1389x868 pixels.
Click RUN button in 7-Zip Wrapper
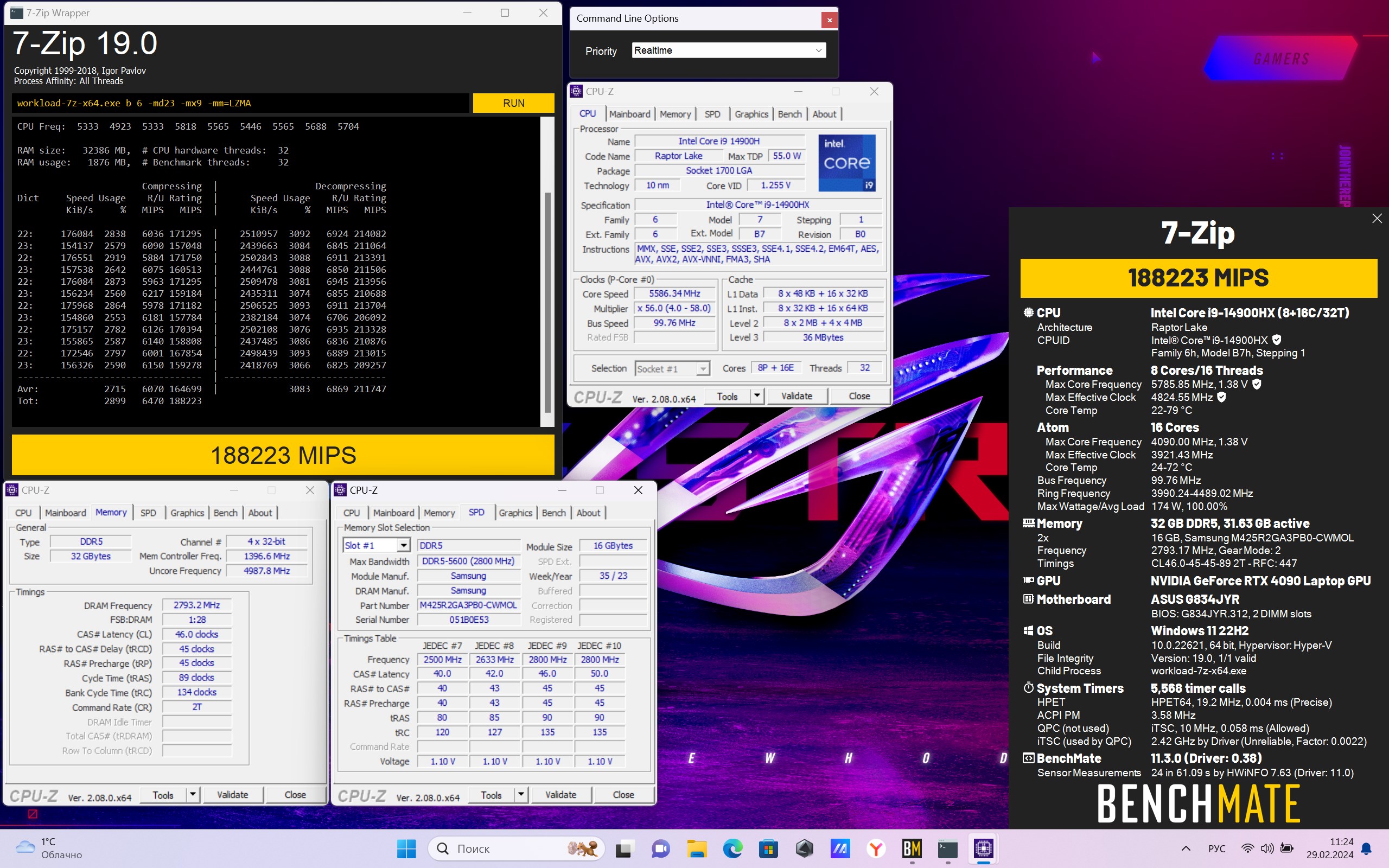click(x=513, y=103)
